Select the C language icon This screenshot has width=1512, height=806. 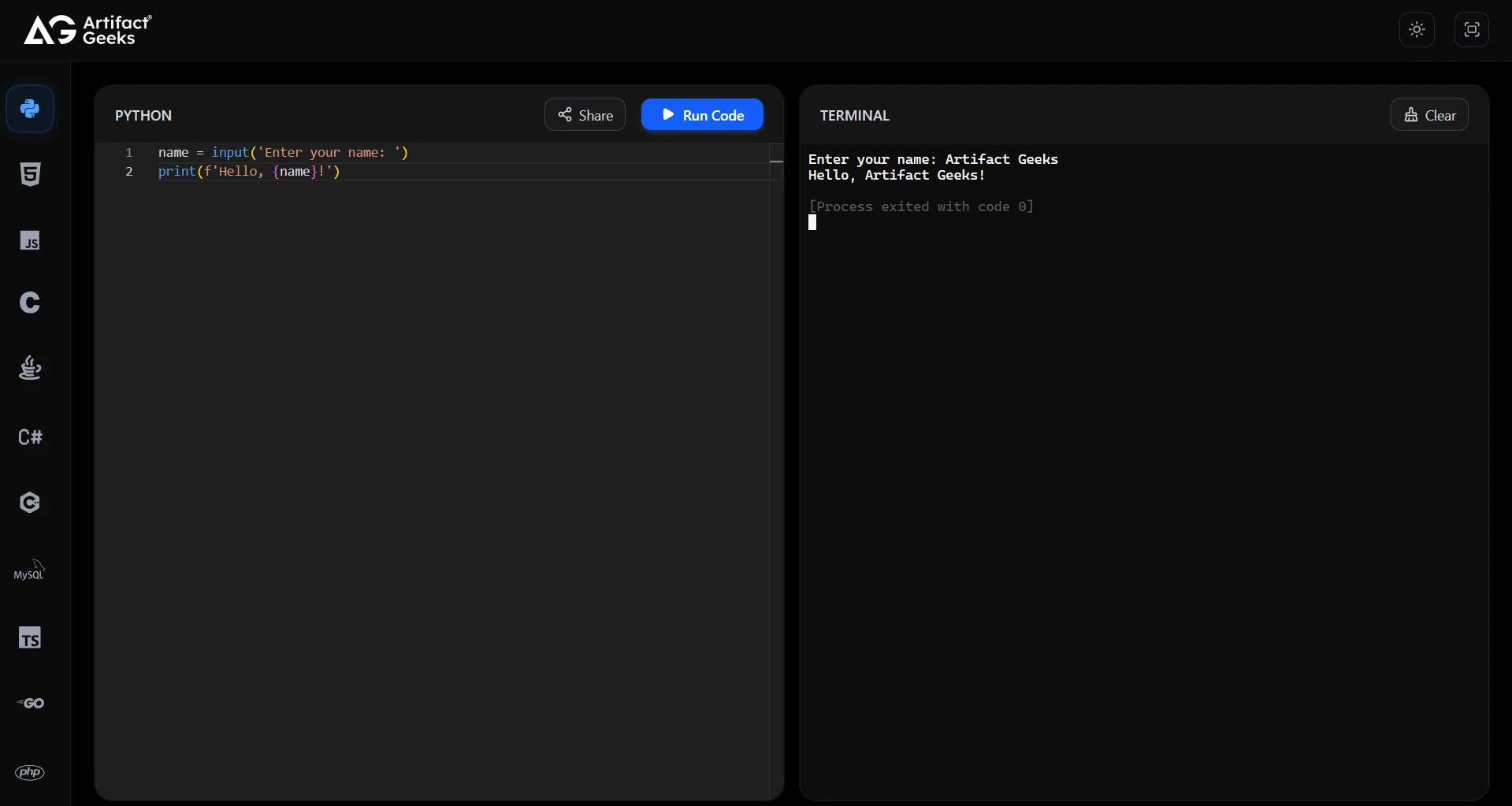pos(30,303)
